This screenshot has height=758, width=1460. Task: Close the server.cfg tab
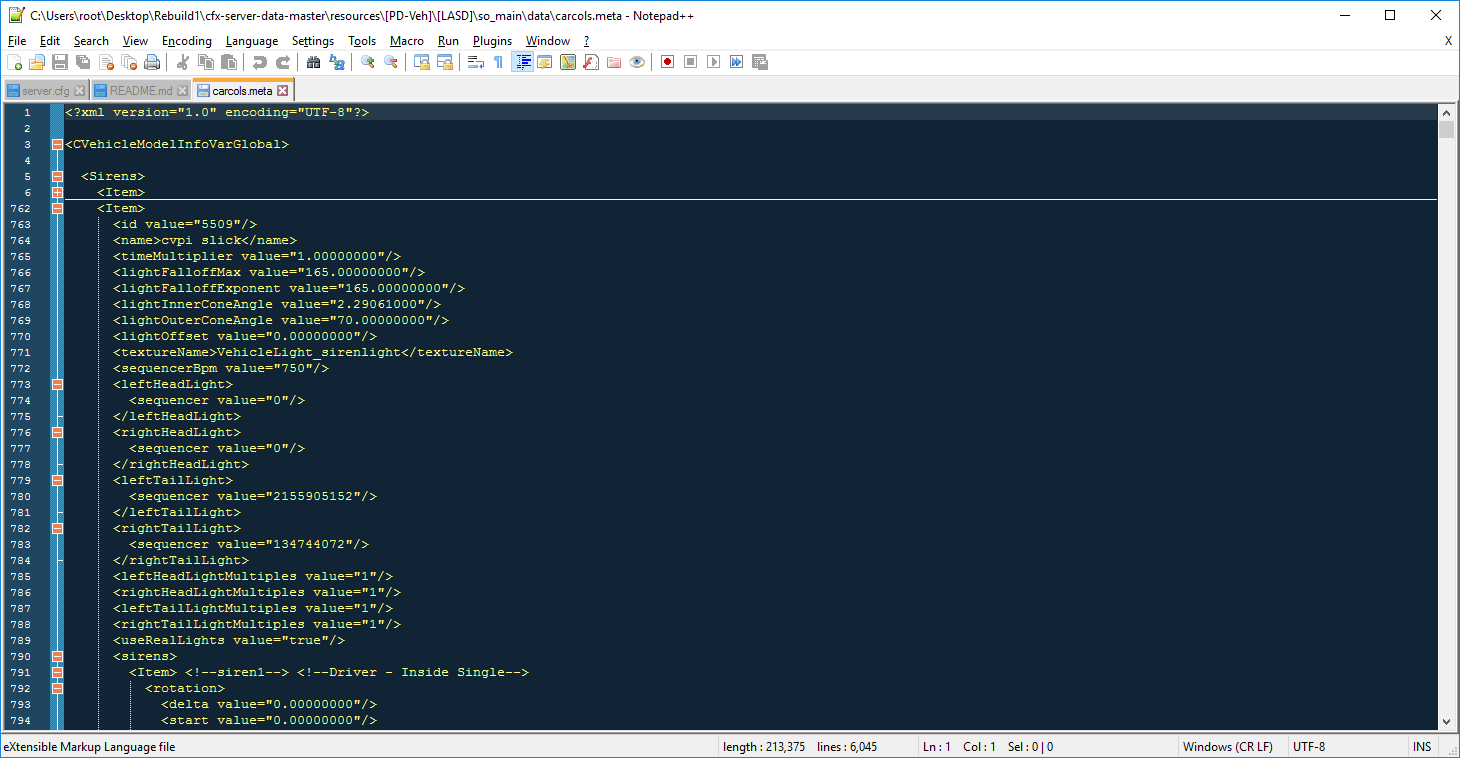coord(81,91)
